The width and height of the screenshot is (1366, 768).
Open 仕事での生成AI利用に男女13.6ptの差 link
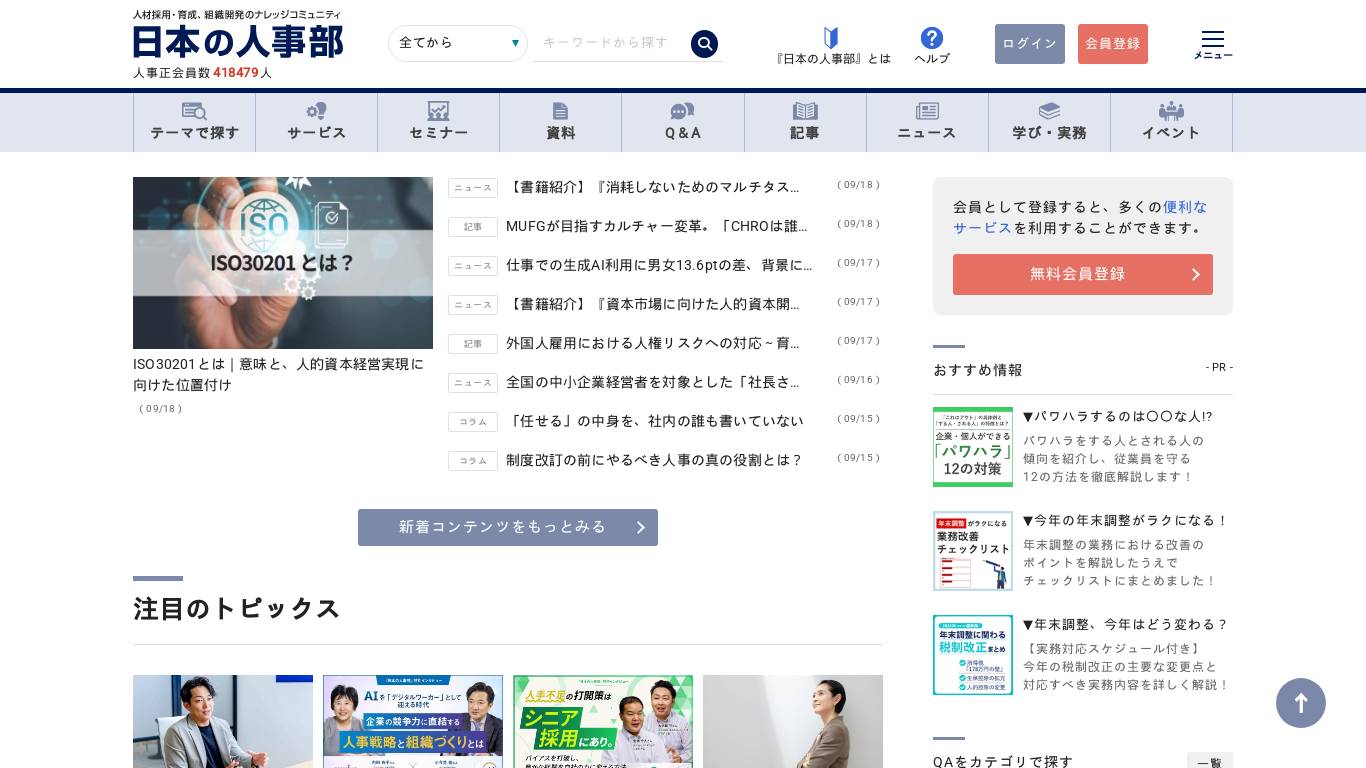[659, 265]
